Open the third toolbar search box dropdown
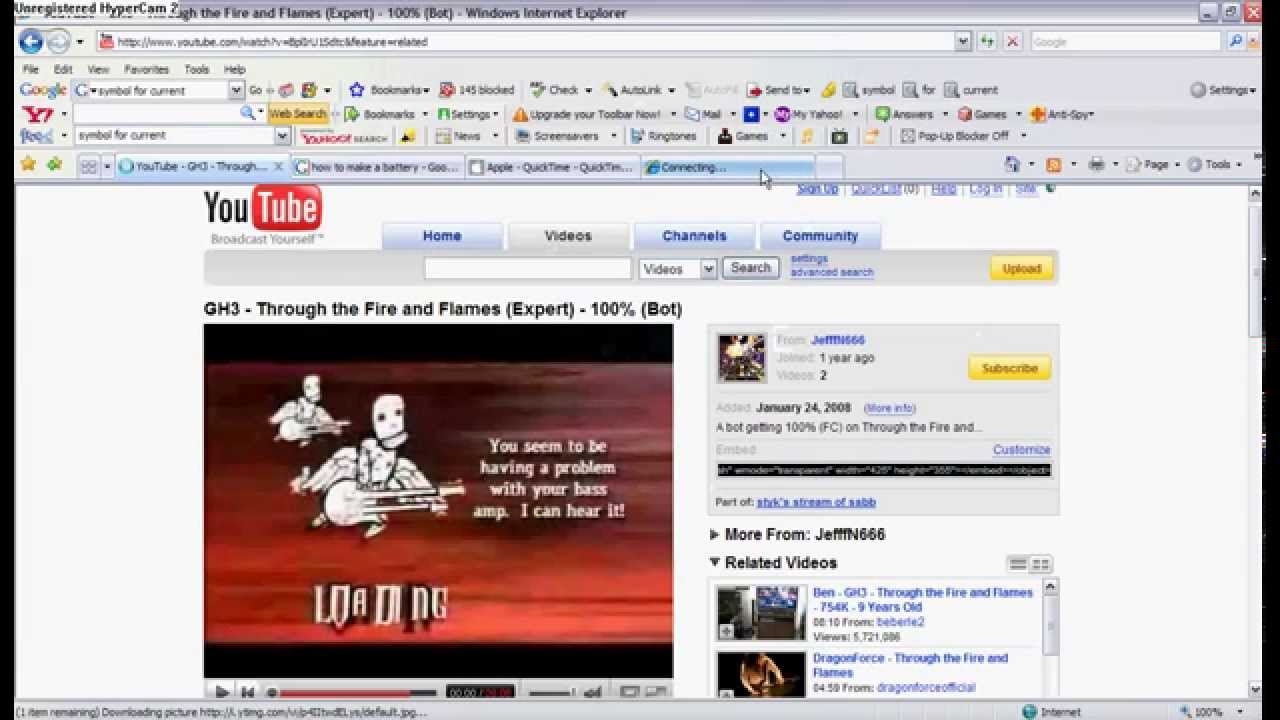 282,136
